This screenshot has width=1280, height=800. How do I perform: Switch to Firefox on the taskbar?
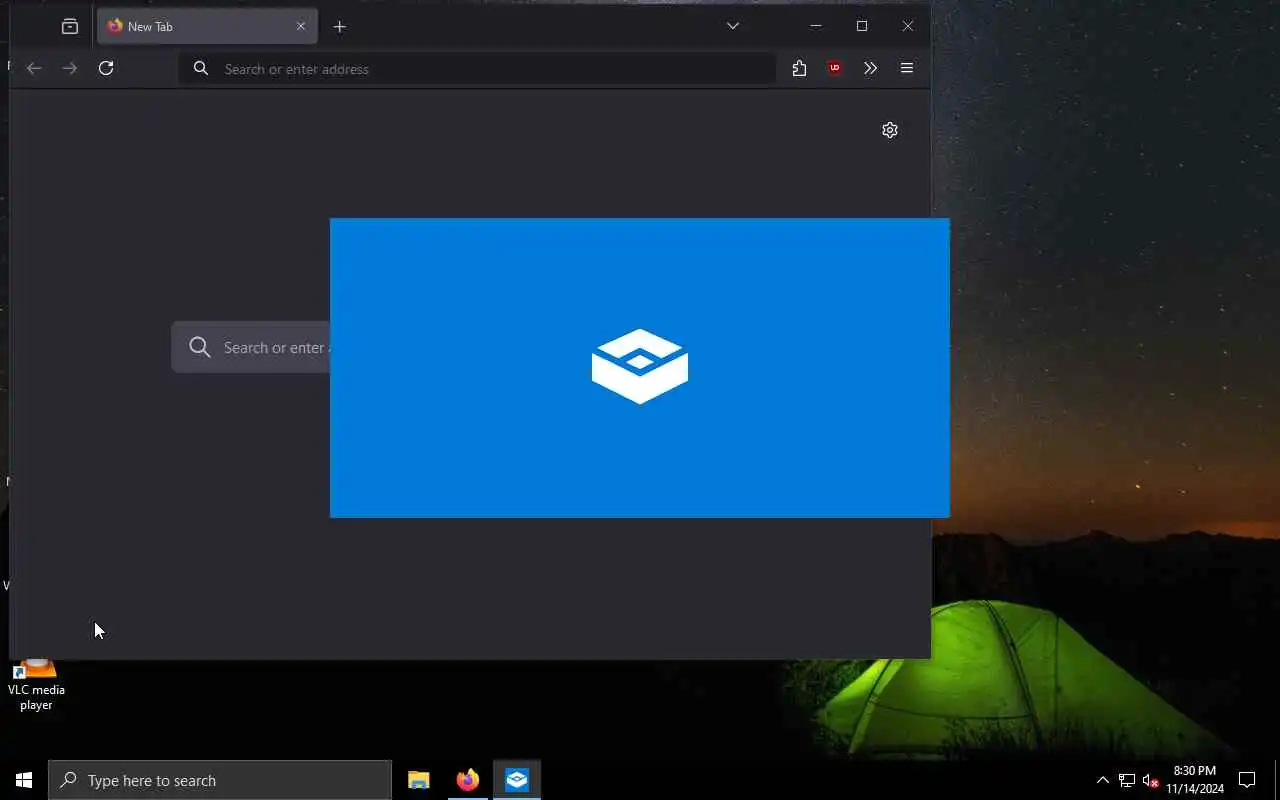pyautogui.click(x=468, y=780)
